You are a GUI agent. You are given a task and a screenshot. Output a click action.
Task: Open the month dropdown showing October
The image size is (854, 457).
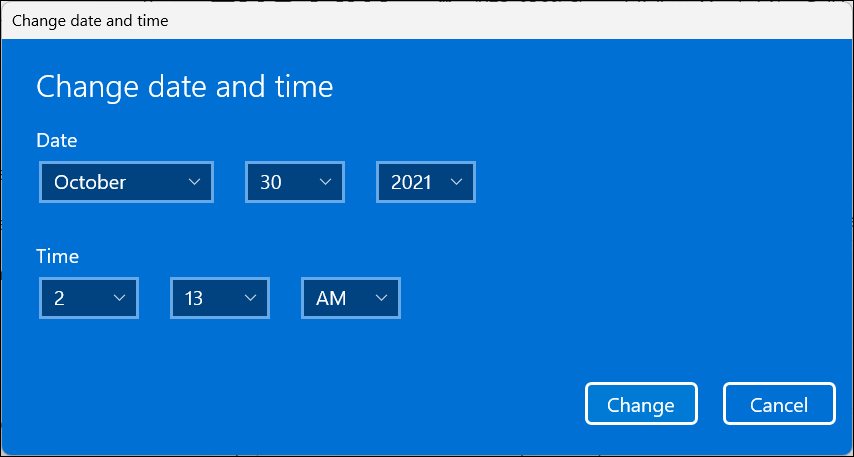(x=126, y=182)
